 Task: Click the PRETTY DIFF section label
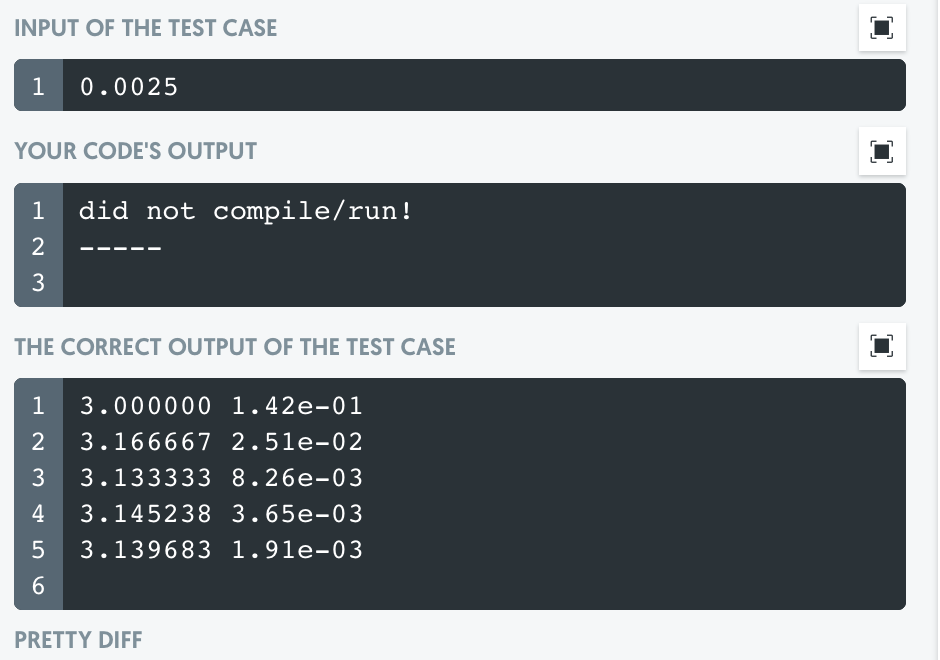[77, 639]
